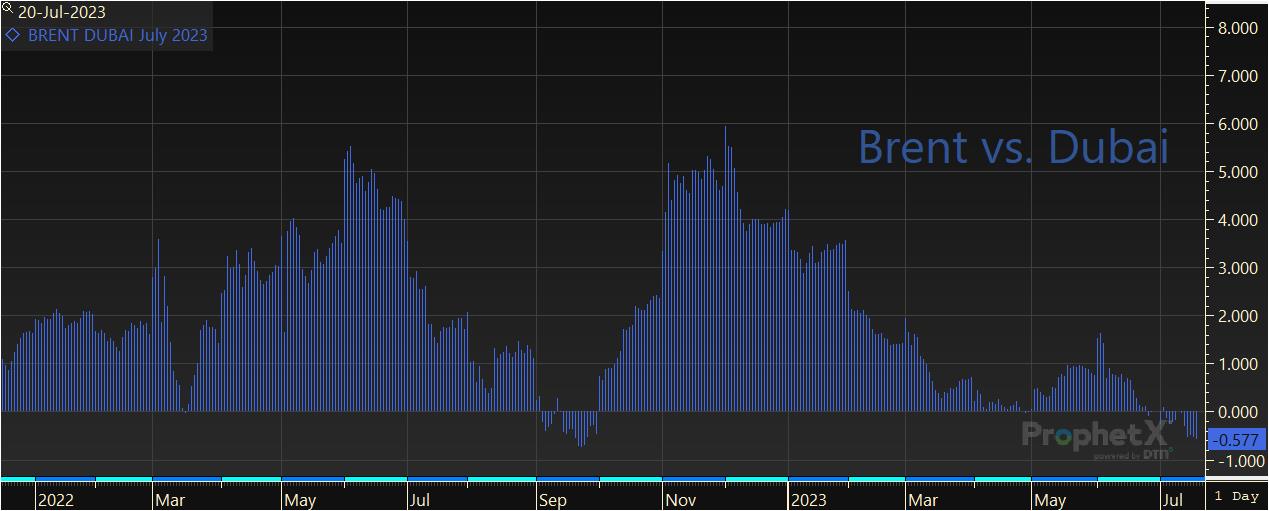Screen dimensions: 1269x511
Task: Open the 1 Day interval selector
Action: (x=1236, y=496)
